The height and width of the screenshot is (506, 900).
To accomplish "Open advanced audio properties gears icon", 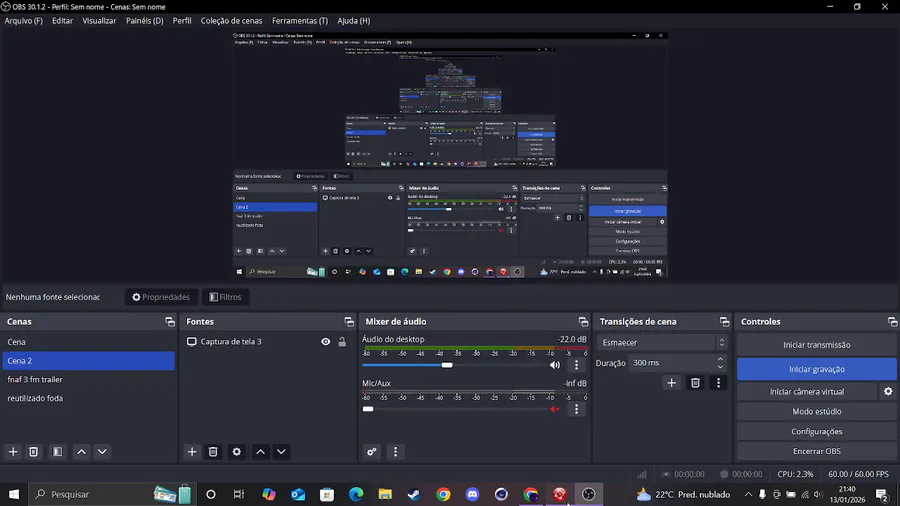I will [x=372, y=451].
